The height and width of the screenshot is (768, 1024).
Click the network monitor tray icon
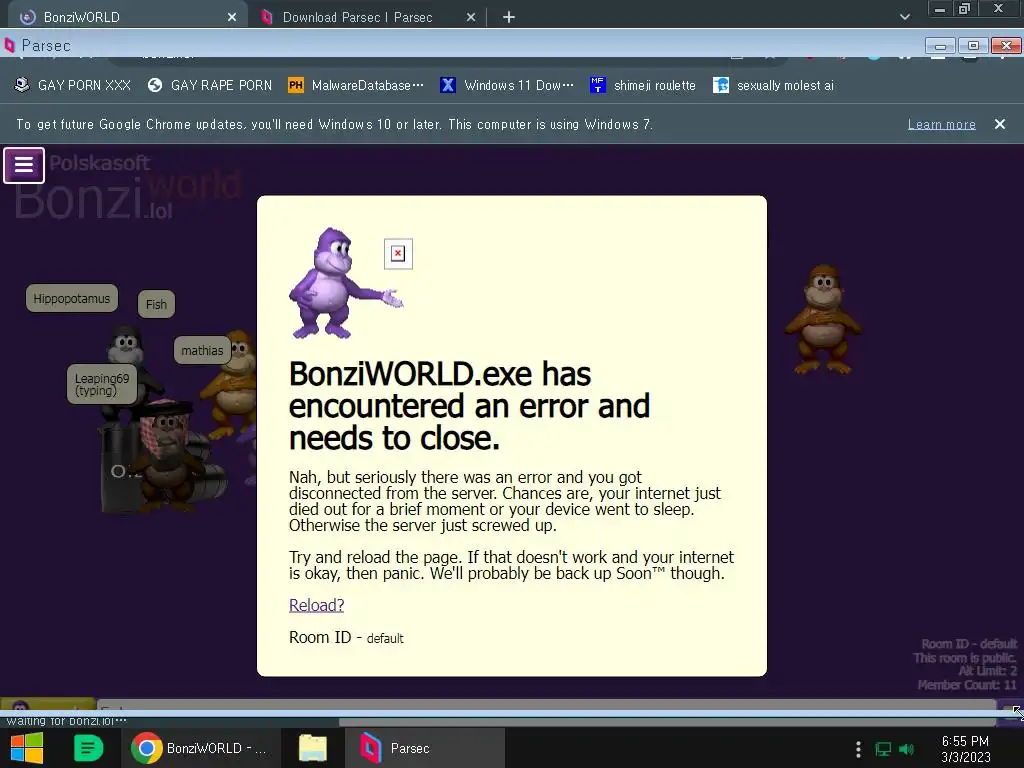tap(883, 749)
